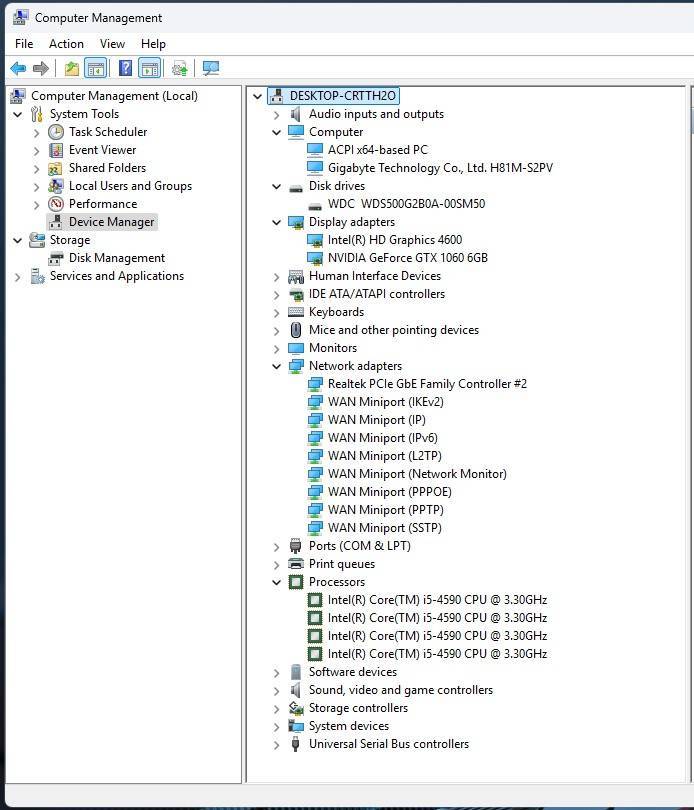
Task: Select Device Manager in the left tree
Action: point(111,222)
